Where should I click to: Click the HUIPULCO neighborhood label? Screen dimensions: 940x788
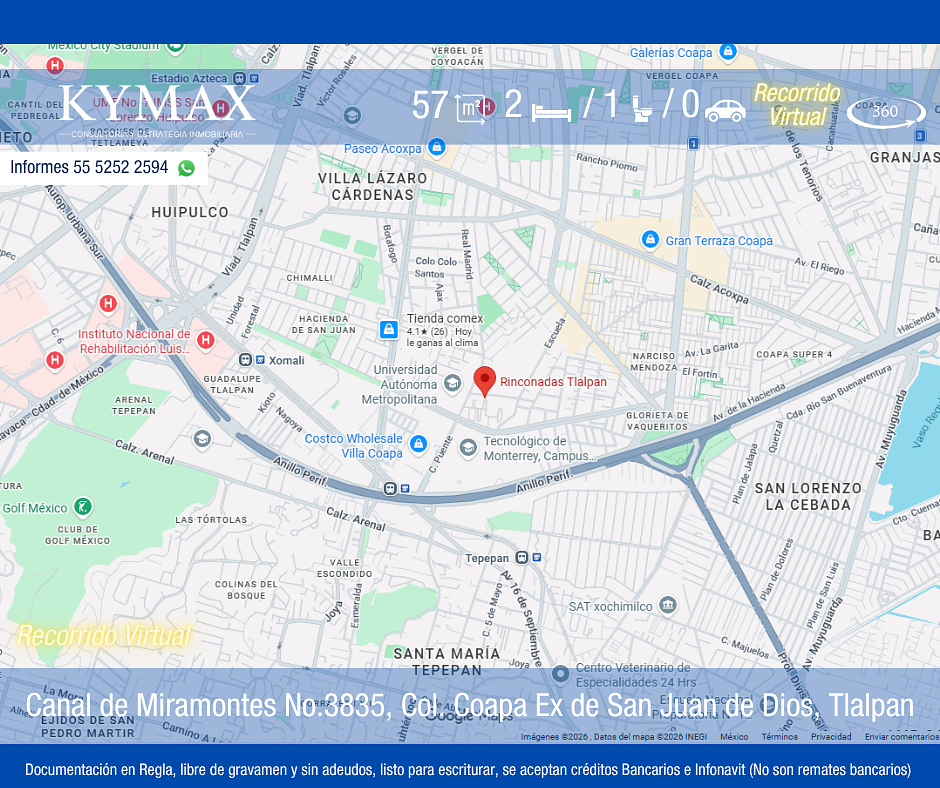190,212
